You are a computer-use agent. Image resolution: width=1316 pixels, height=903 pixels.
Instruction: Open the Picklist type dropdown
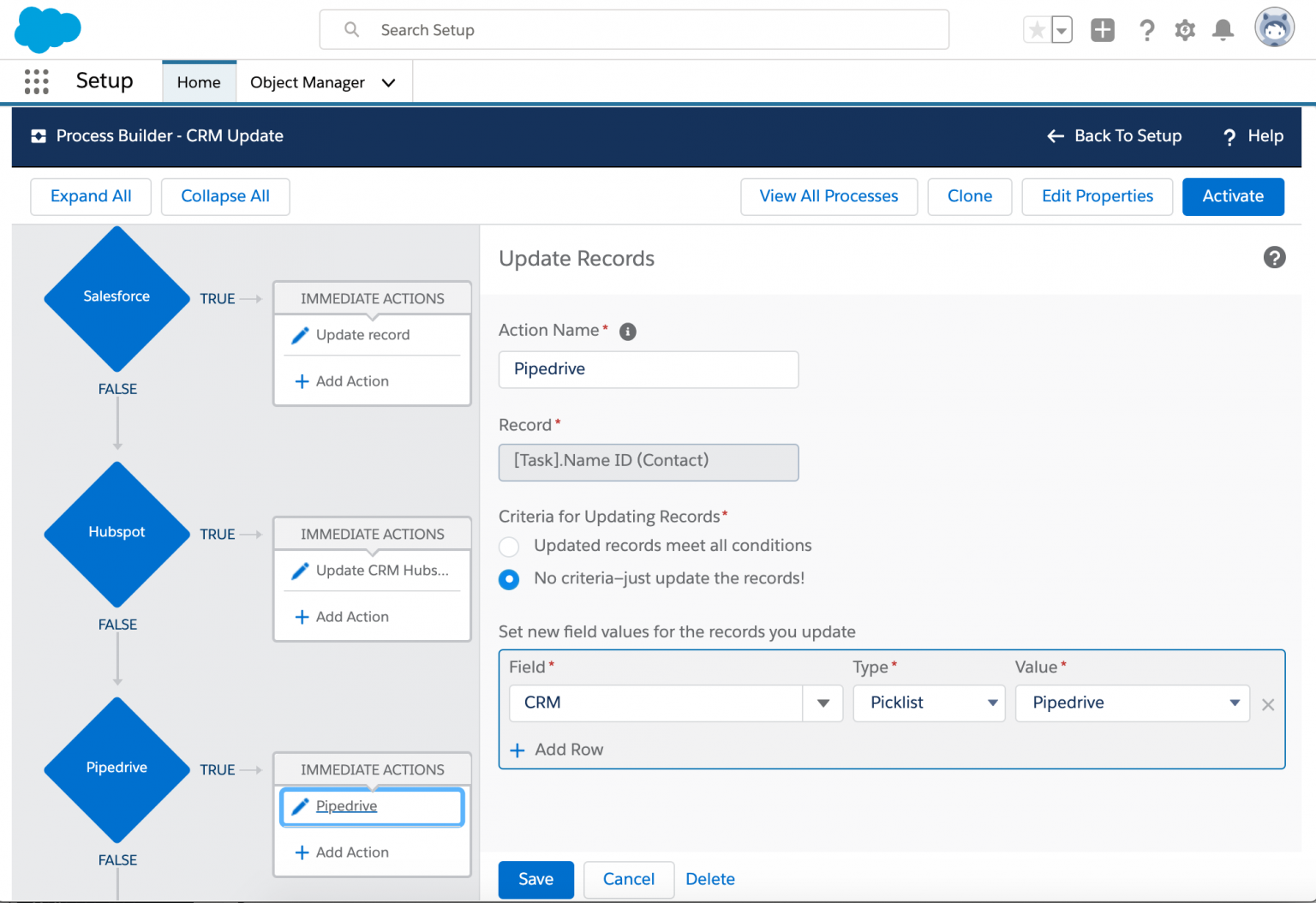pyautogui.click(x=929, y=703)
